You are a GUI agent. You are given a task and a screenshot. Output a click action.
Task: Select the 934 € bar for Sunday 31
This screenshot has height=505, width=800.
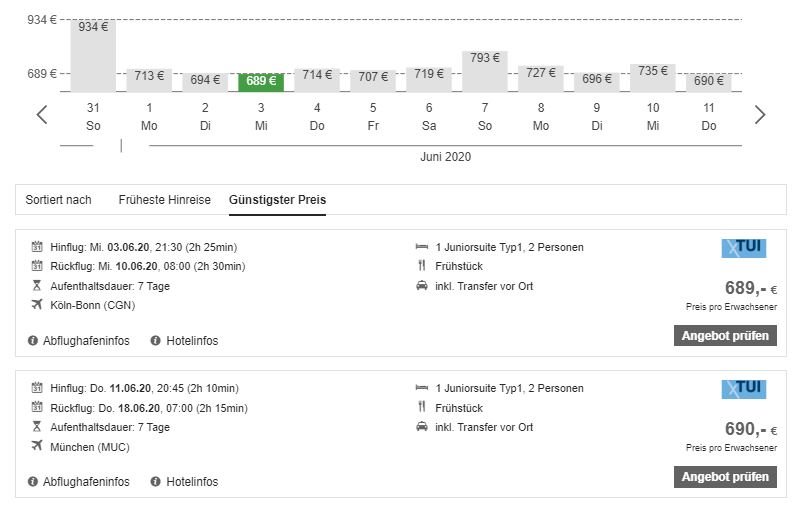pyautogui.click(x=93, y=55)
